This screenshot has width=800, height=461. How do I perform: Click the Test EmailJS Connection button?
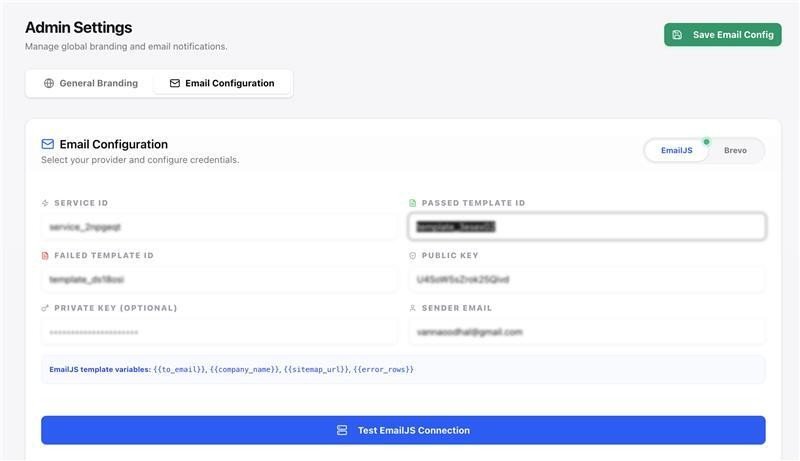click(403, 430)
